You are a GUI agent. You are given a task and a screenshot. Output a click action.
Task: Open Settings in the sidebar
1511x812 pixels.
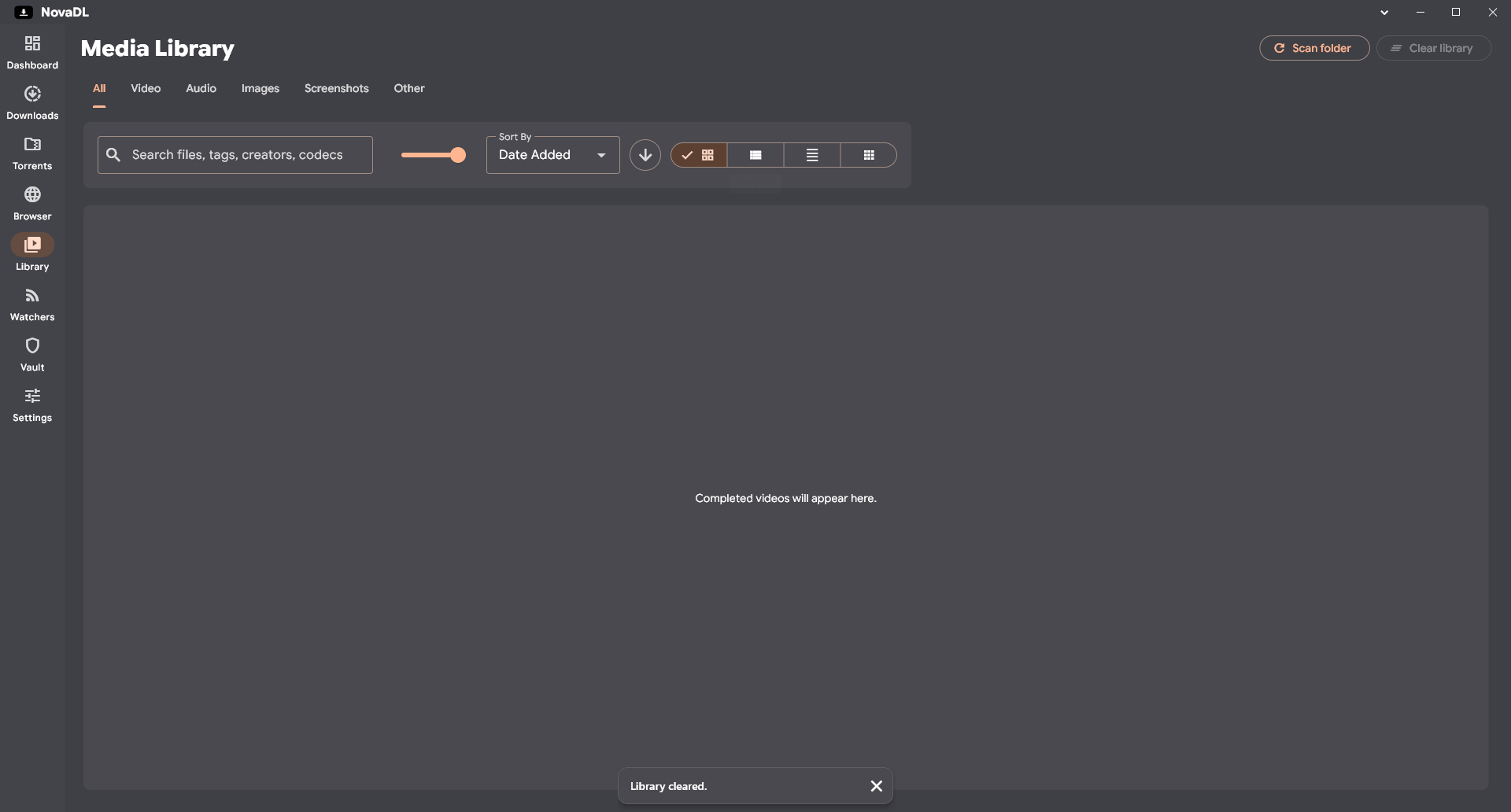[32, 404]
